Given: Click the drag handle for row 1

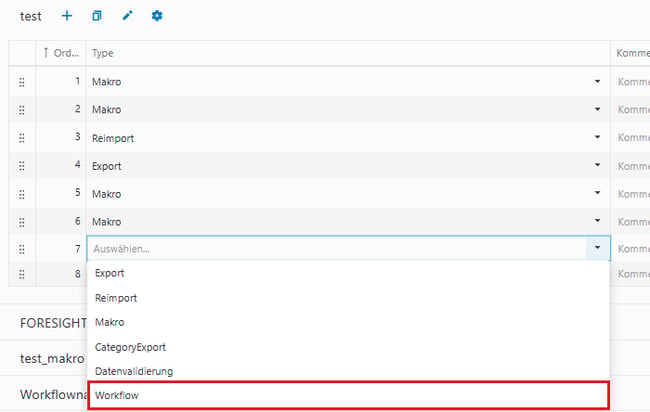Looking at the screenshot, I should [x=22, y=82].
